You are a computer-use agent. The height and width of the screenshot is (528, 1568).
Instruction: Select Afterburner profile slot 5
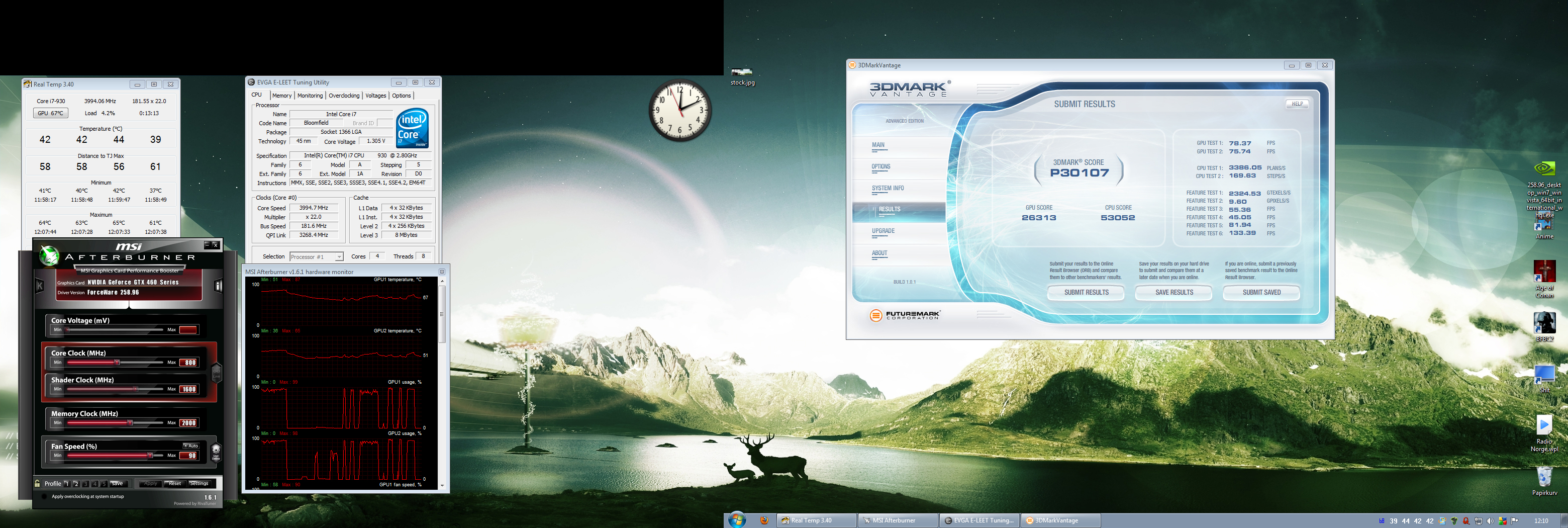point(104,484)
